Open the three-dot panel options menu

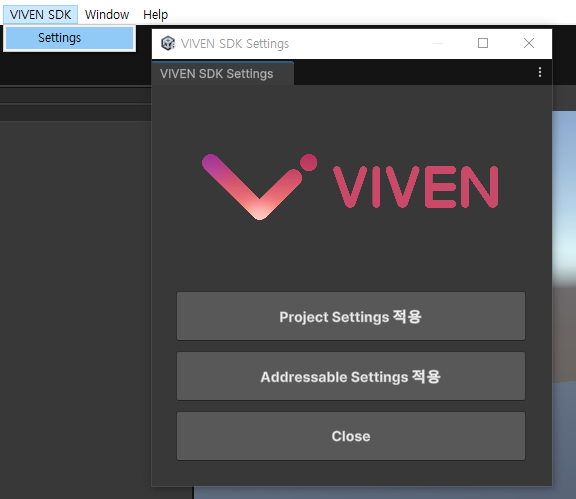point(540,72)
